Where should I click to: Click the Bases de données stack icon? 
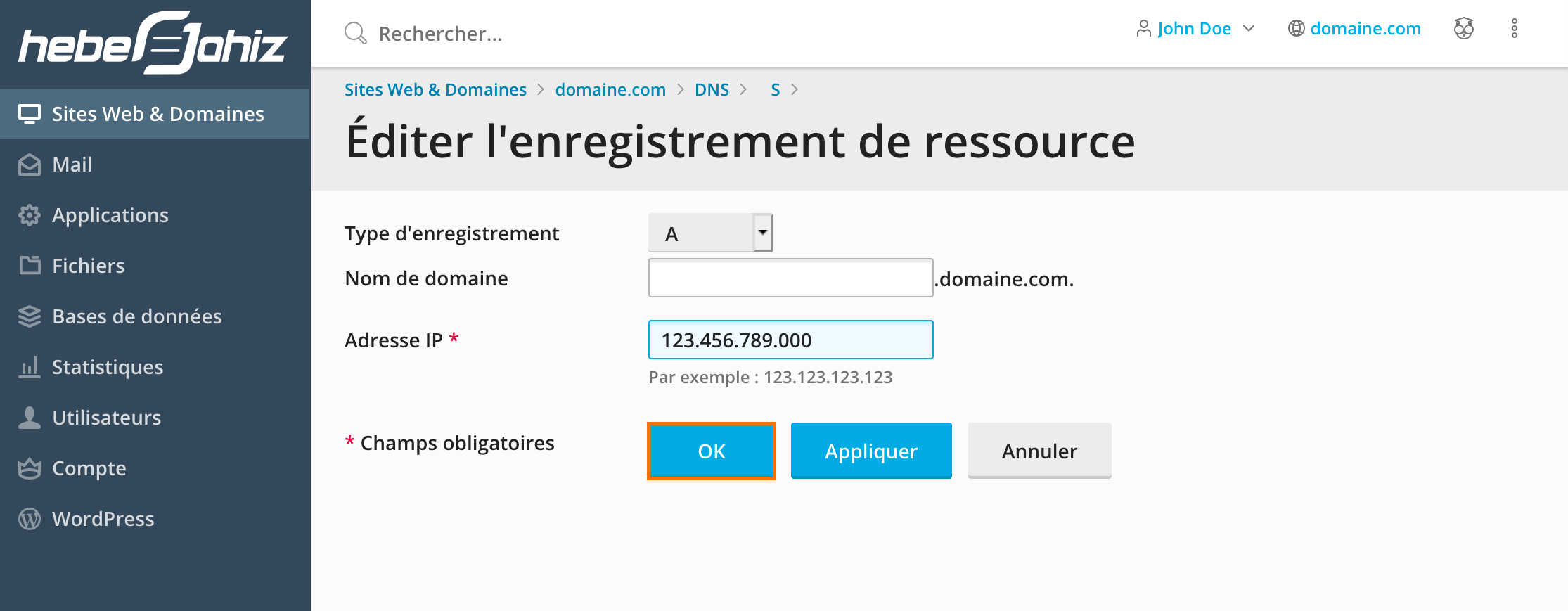pos(30,316)
